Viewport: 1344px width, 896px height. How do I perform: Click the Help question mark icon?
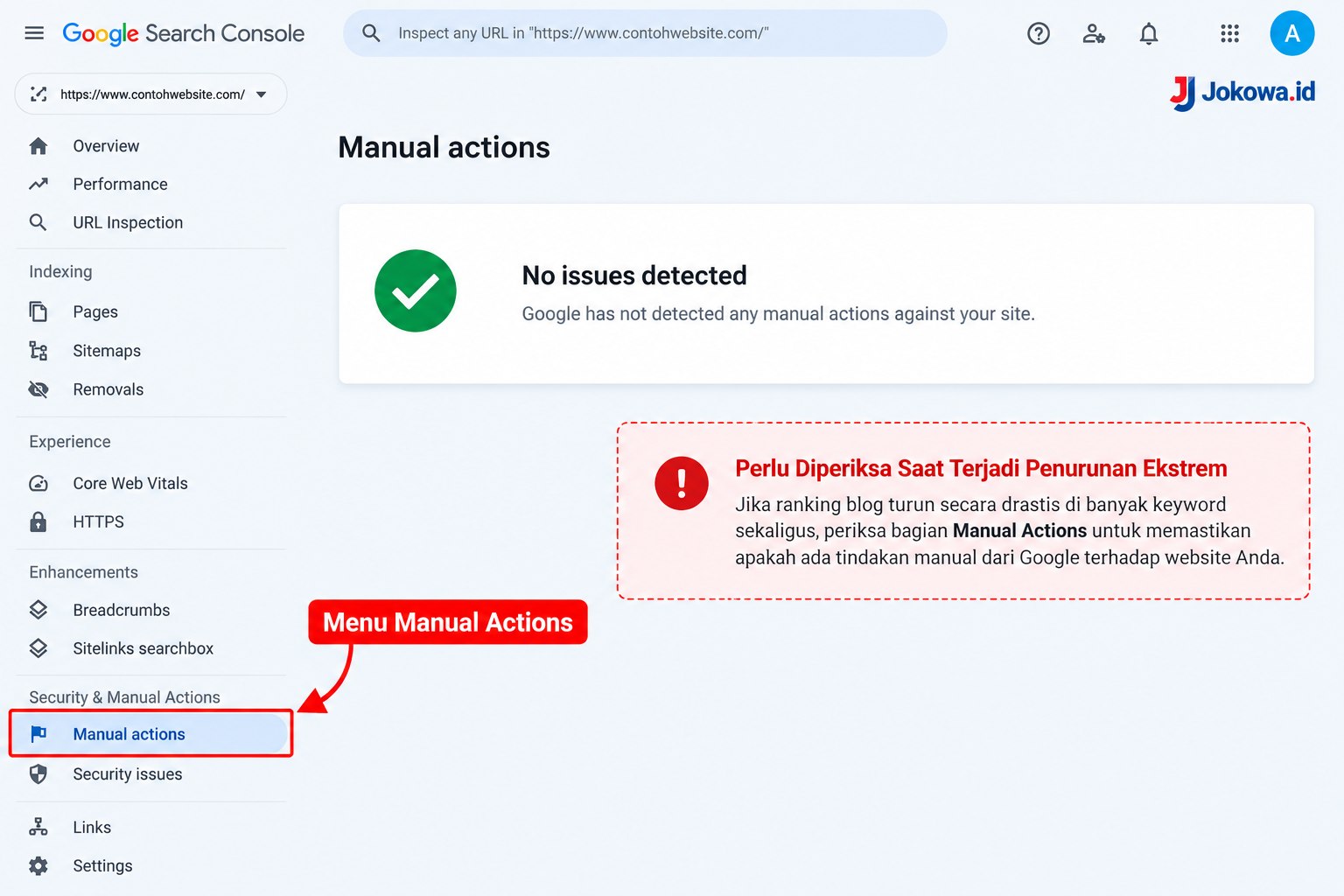pos(1039,33)
